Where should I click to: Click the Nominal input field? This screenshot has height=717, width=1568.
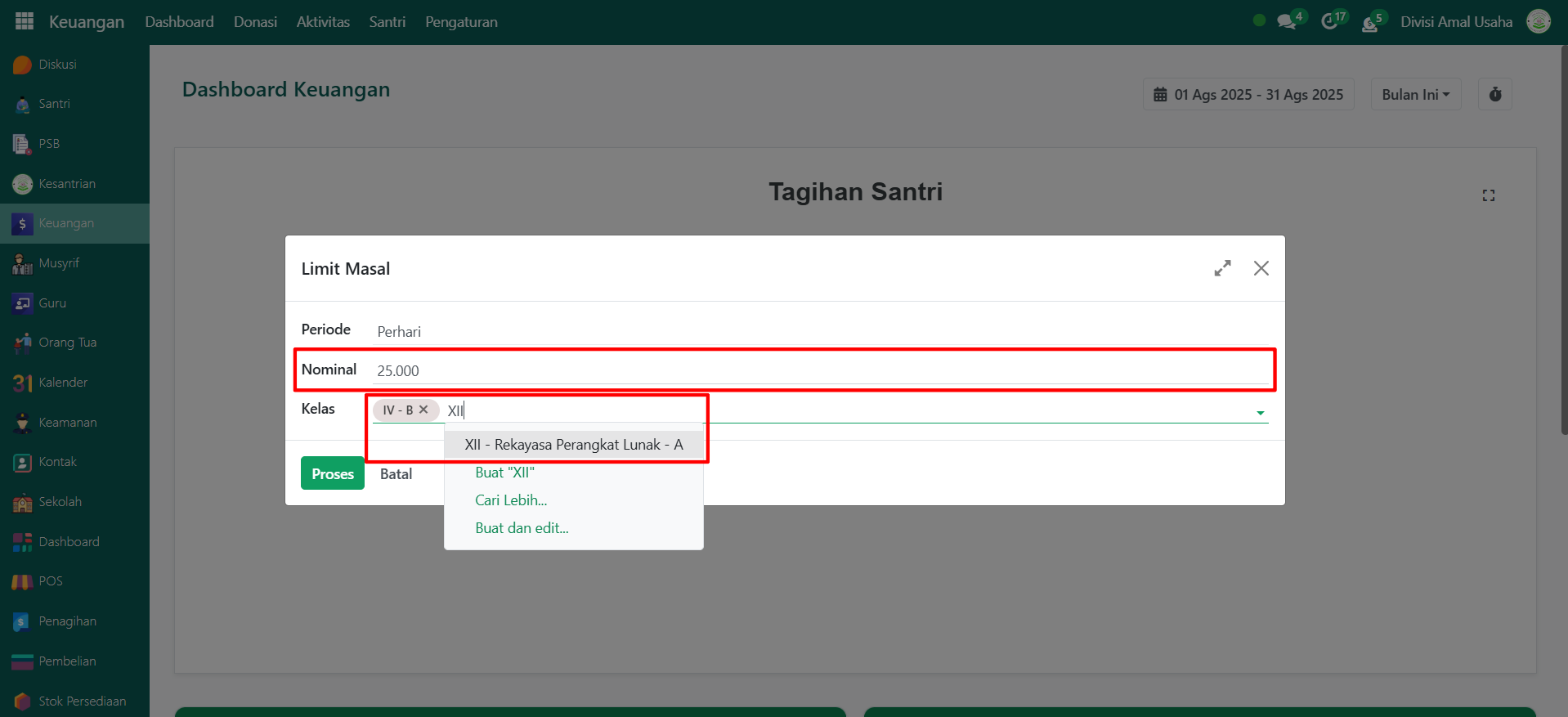tap(818, 371)
